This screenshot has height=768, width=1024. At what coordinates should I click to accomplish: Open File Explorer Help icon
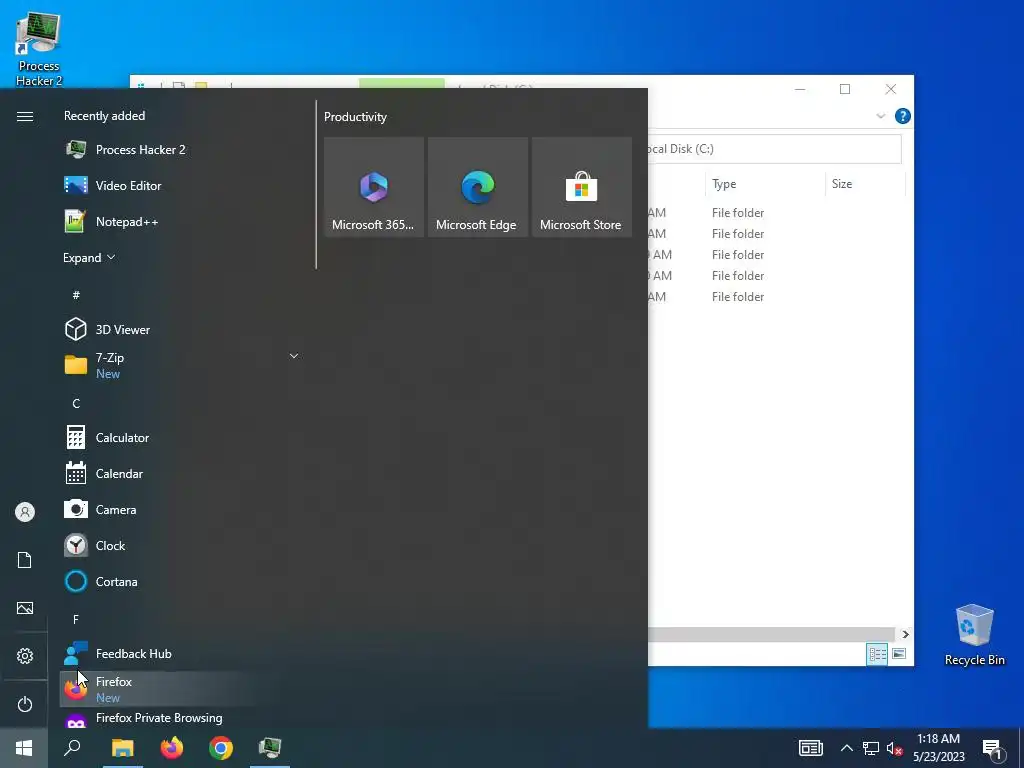point(903,116)
